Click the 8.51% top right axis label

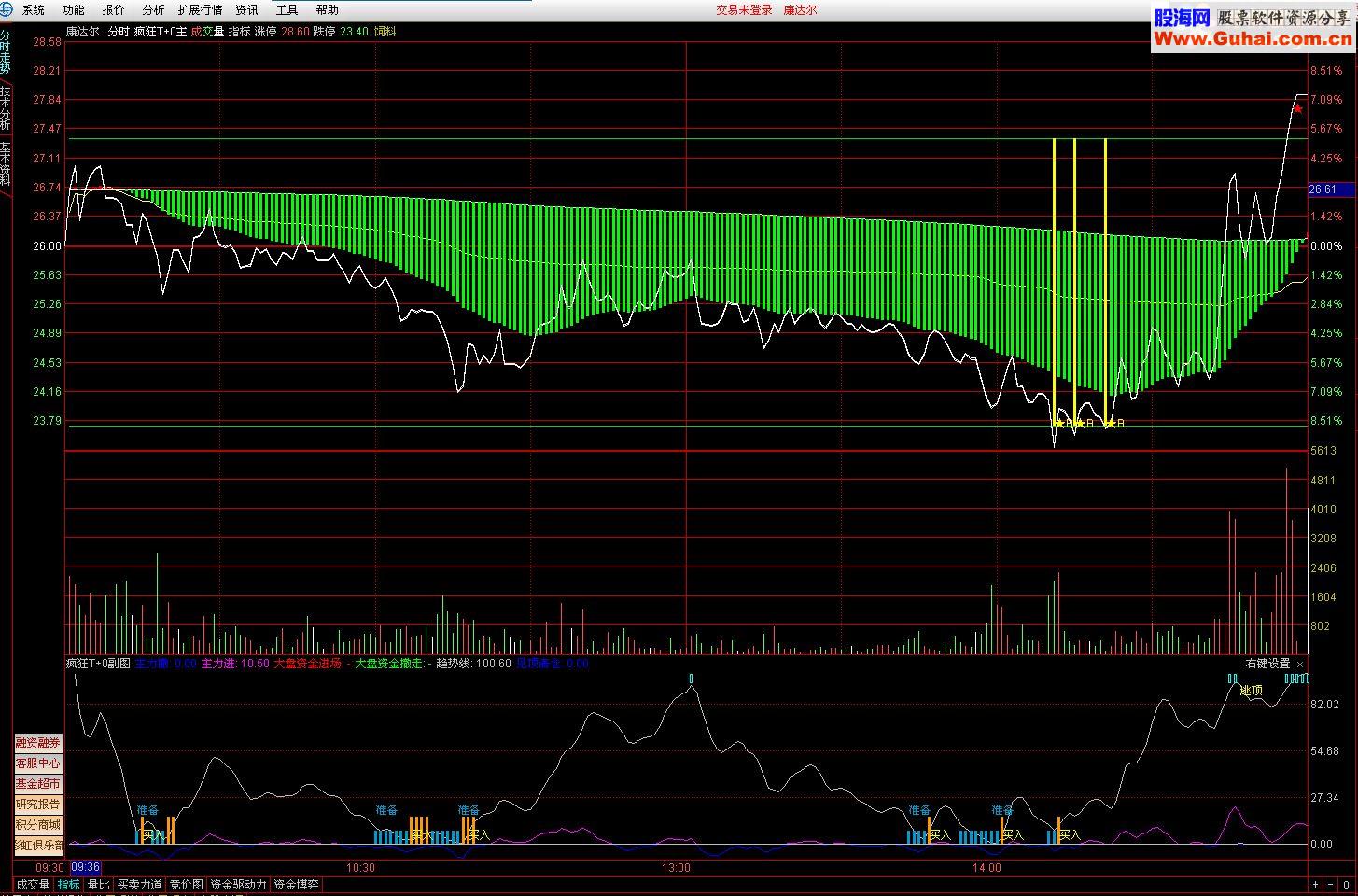(1326, 71)
